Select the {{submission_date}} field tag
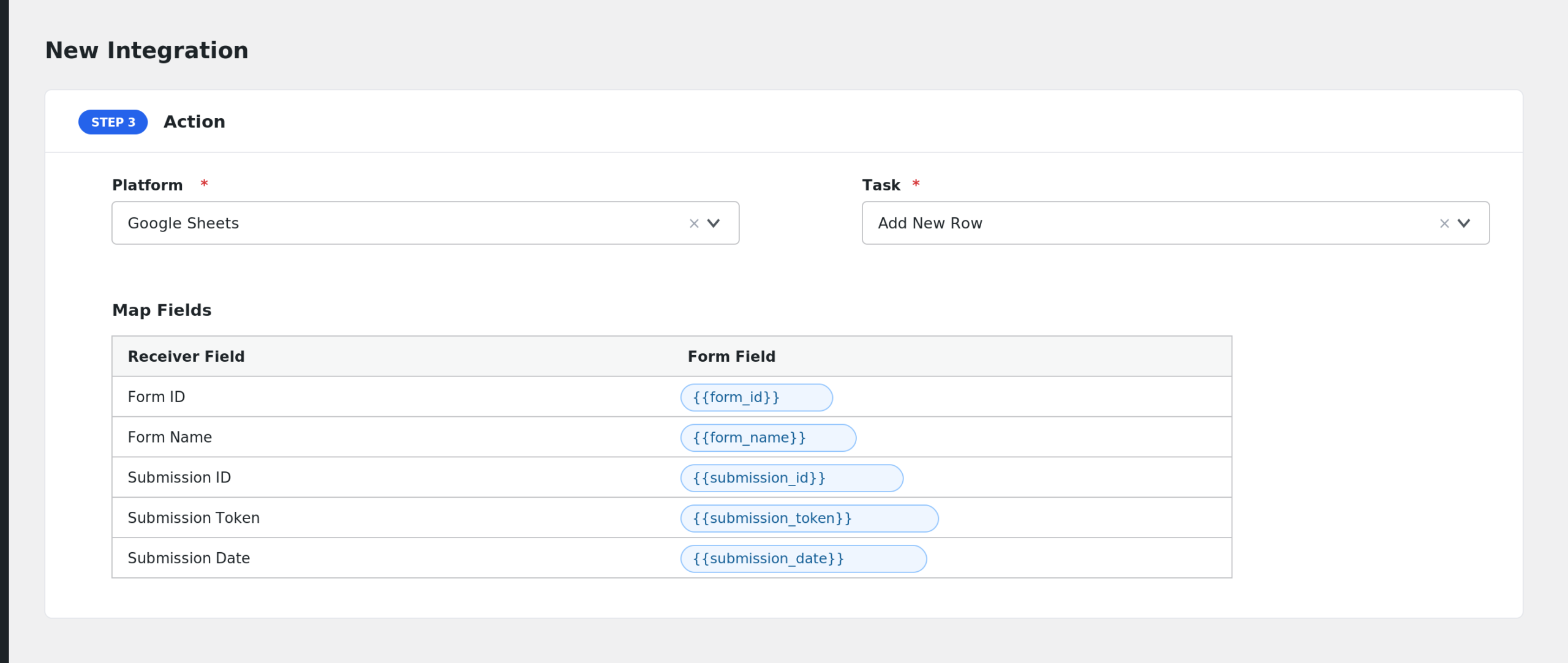The height and width of the screenshot is (663, 1568). [x=803, y=559]
